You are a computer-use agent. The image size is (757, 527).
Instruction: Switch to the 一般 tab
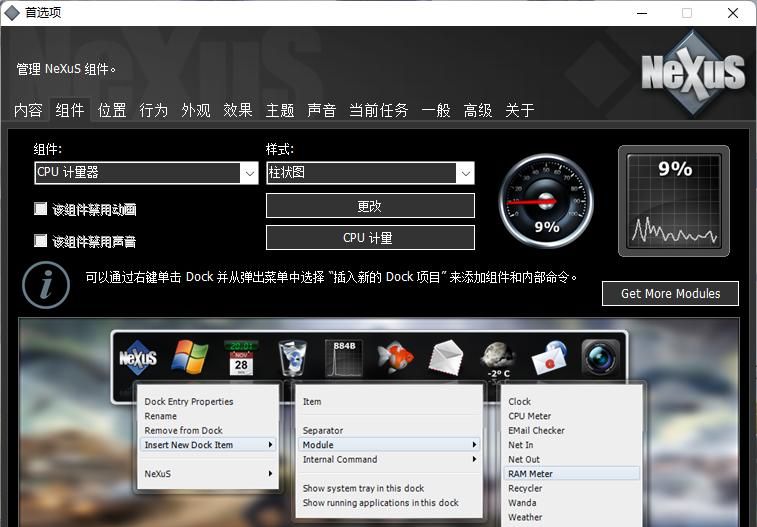click(435, 110)
